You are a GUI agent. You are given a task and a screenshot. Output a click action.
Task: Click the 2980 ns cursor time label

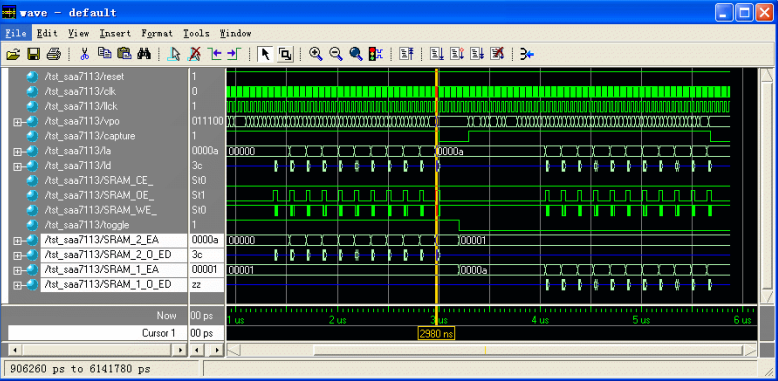[x=436, y=333]
